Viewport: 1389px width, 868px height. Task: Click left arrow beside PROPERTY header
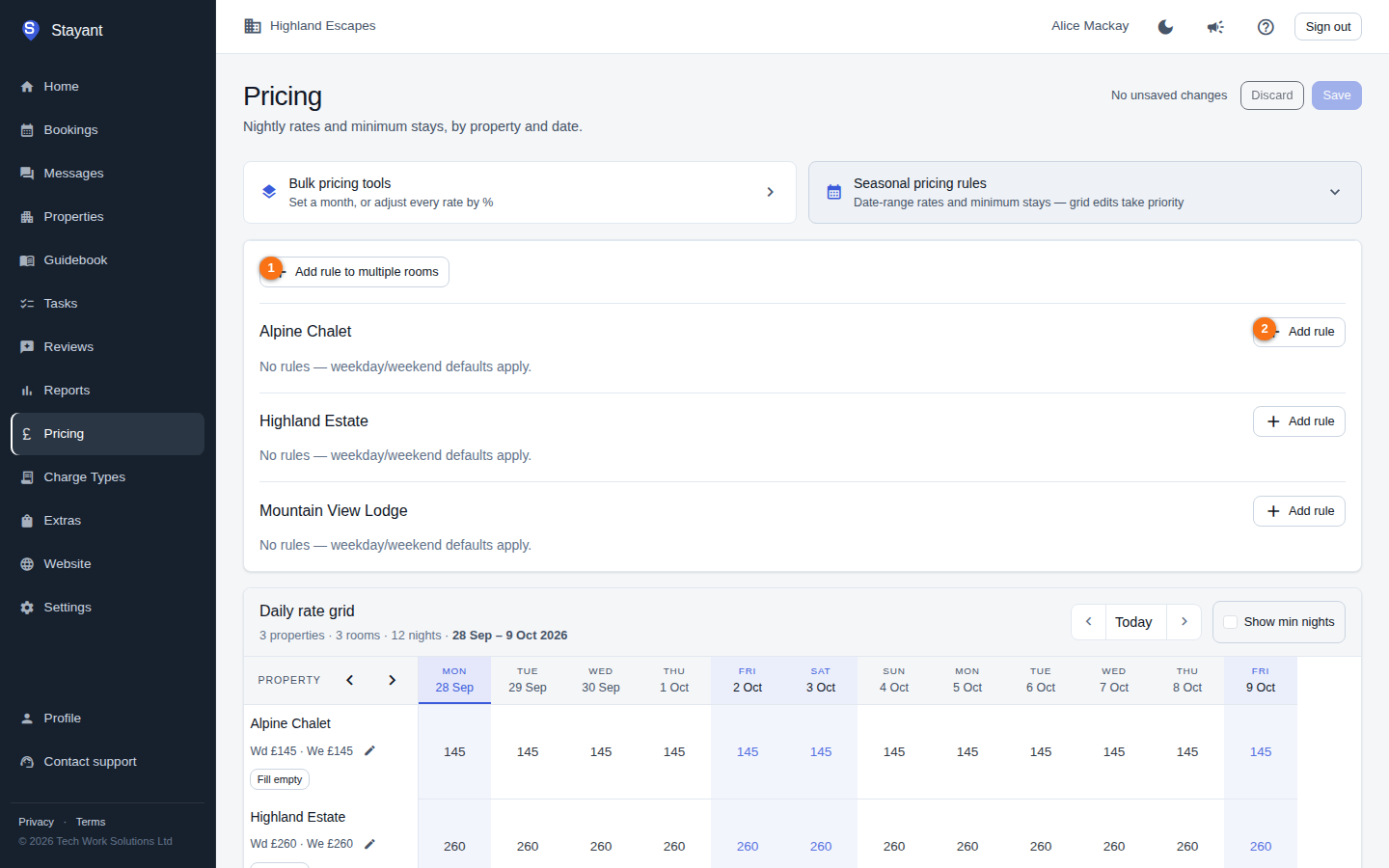350,680
